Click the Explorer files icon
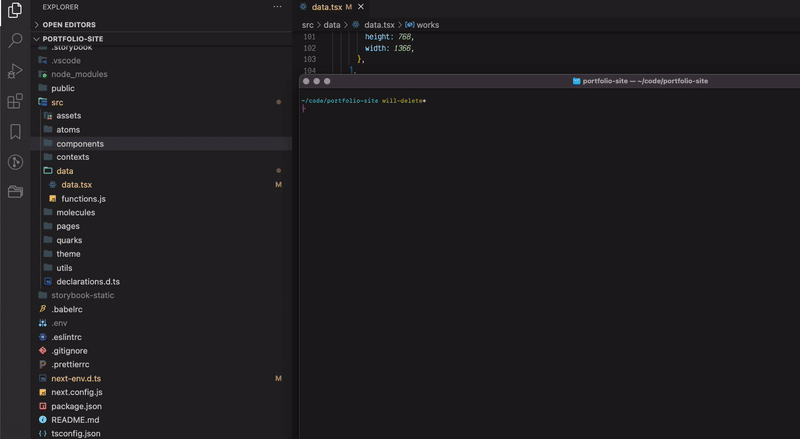This screenshot has width=800, height=439. pos(15,11)
